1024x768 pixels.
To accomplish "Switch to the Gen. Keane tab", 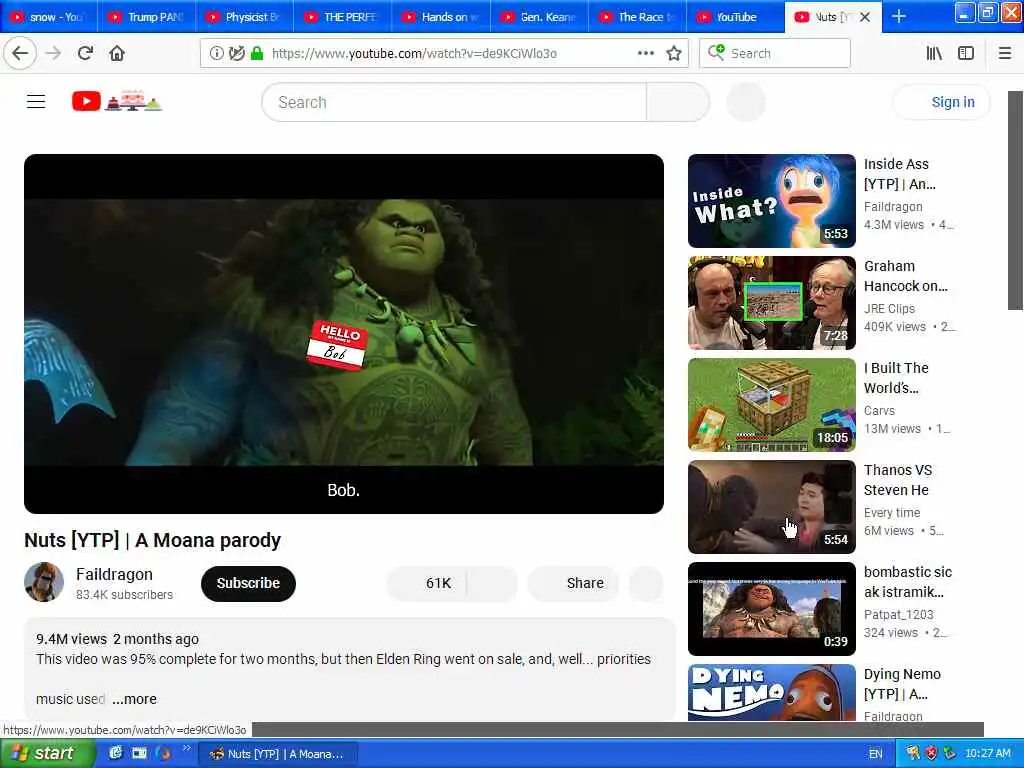I will [539, 17].
